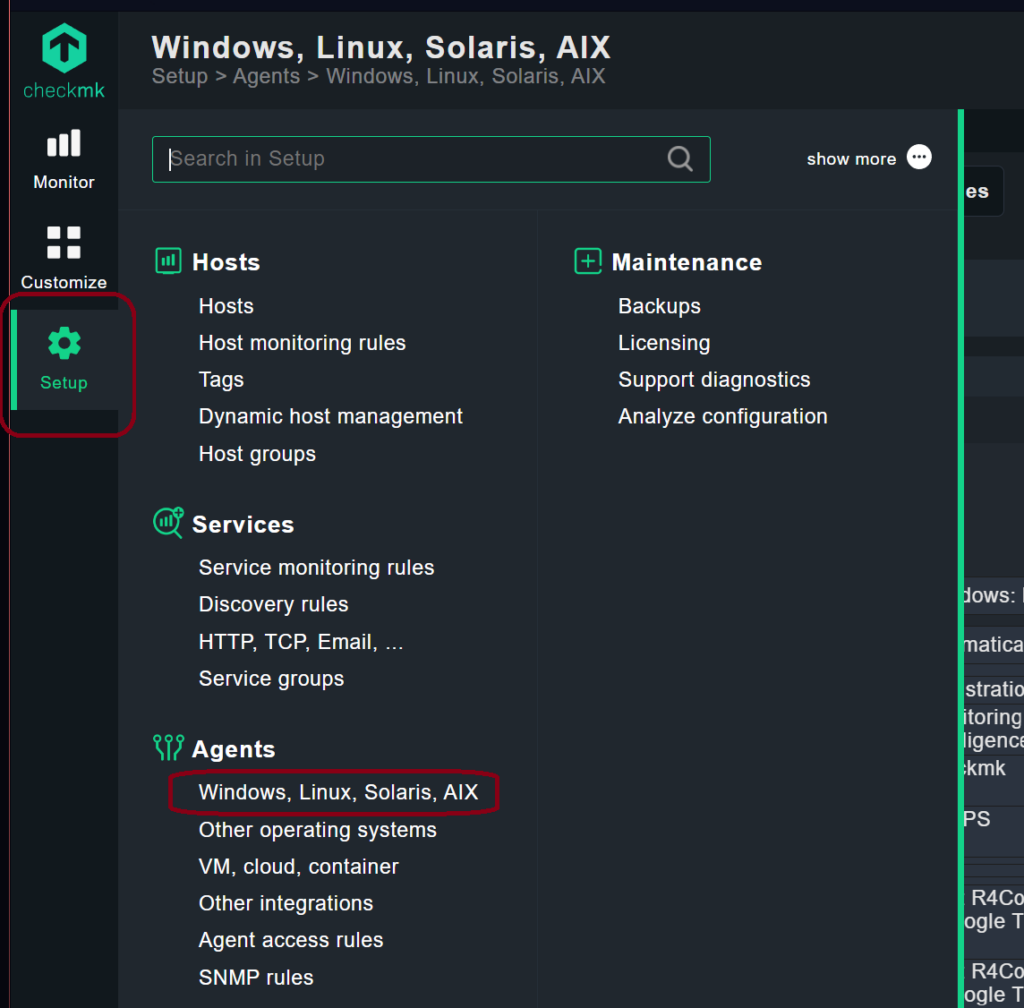Screen dimensions: 1024x1008
Task: Open Licensing page
Action: [x=664, y=343]
